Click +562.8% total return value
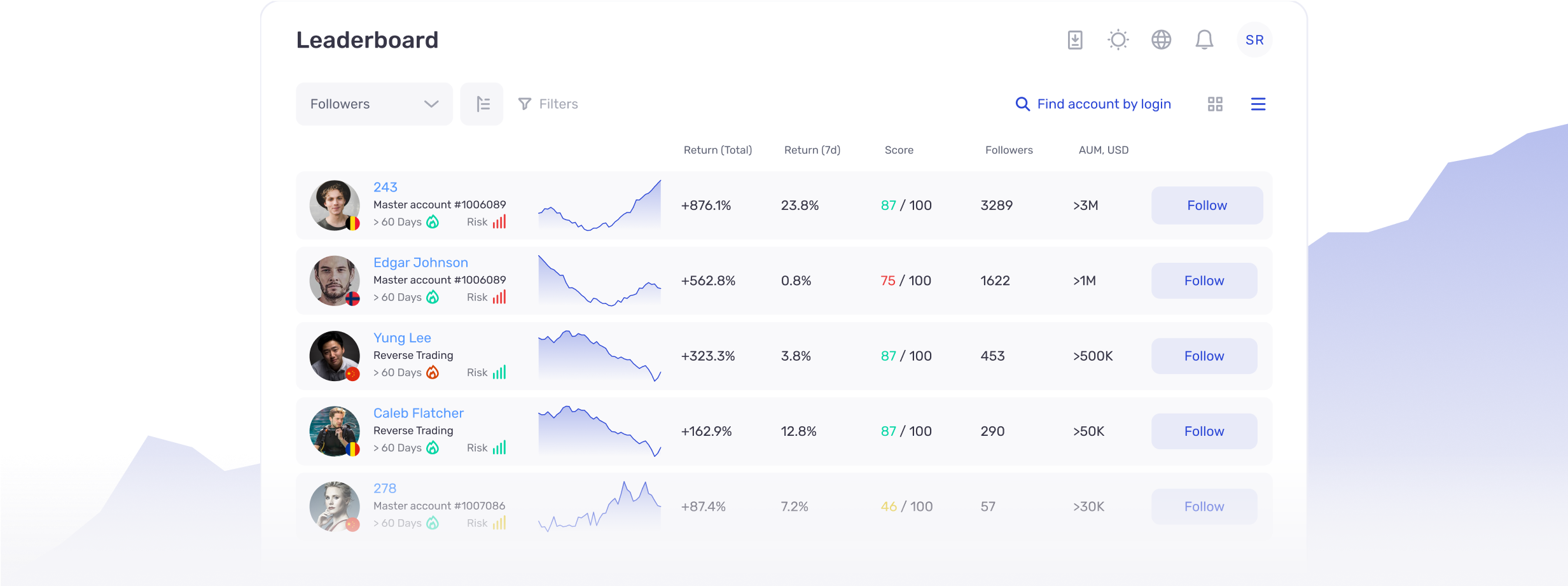This screenshot has width=1568, height=586. (x=708, y=281)
